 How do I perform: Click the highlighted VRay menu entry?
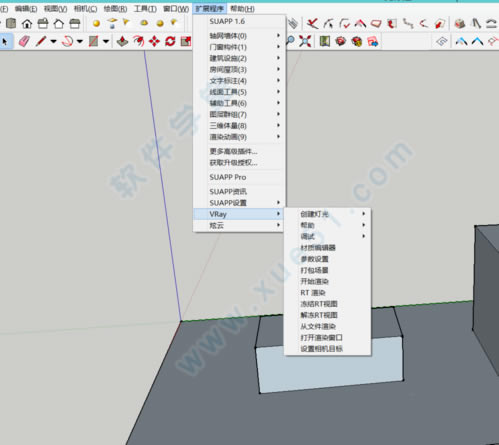pyautogui.click(x=239, y=214)
